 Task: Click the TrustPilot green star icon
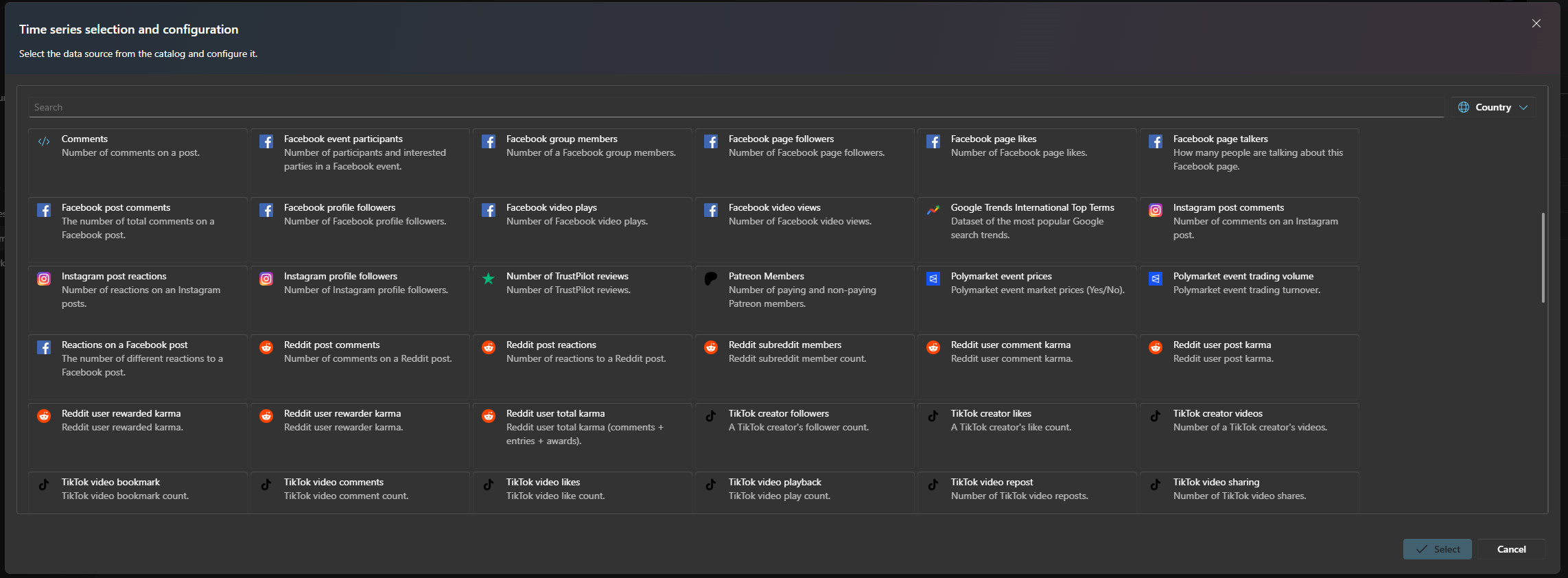coord(488,279)
